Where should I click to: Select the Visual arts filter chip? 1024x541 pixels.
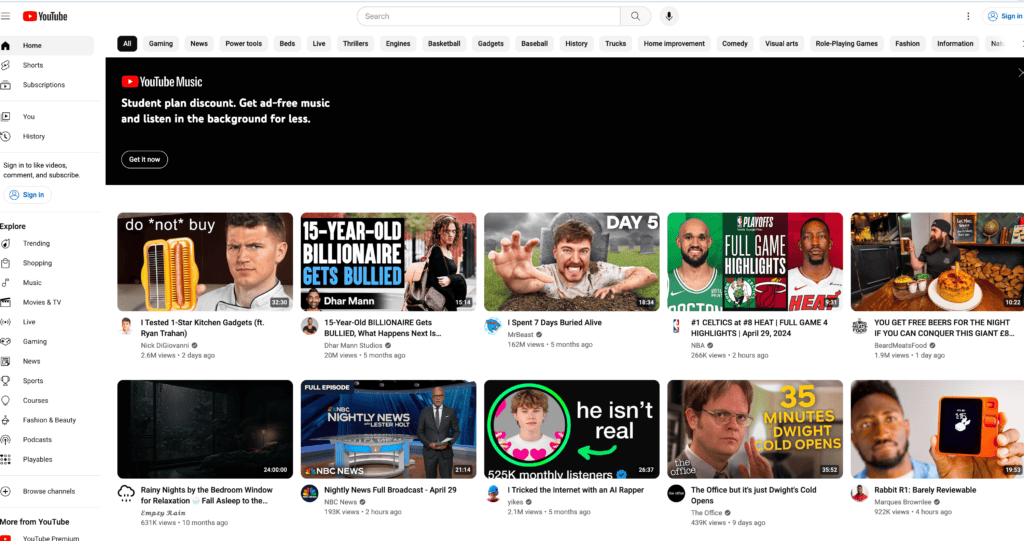781,44
